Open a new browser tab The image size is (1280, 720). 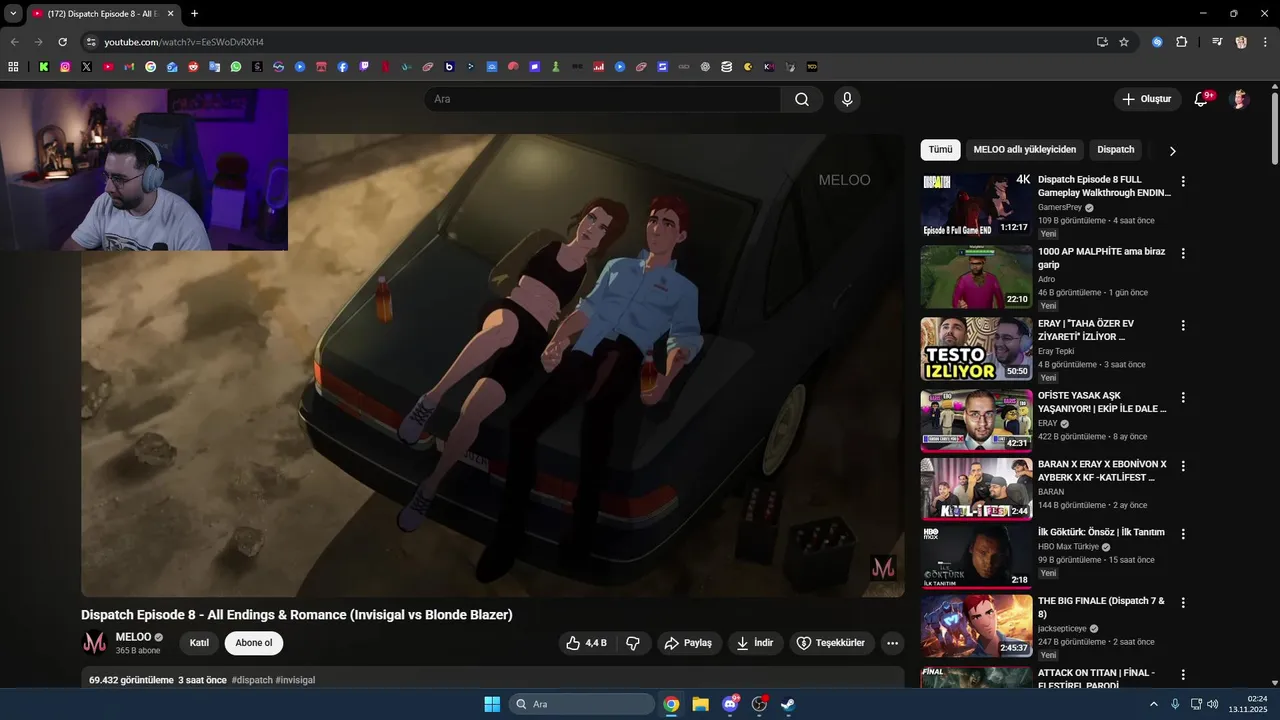point(194,14)
